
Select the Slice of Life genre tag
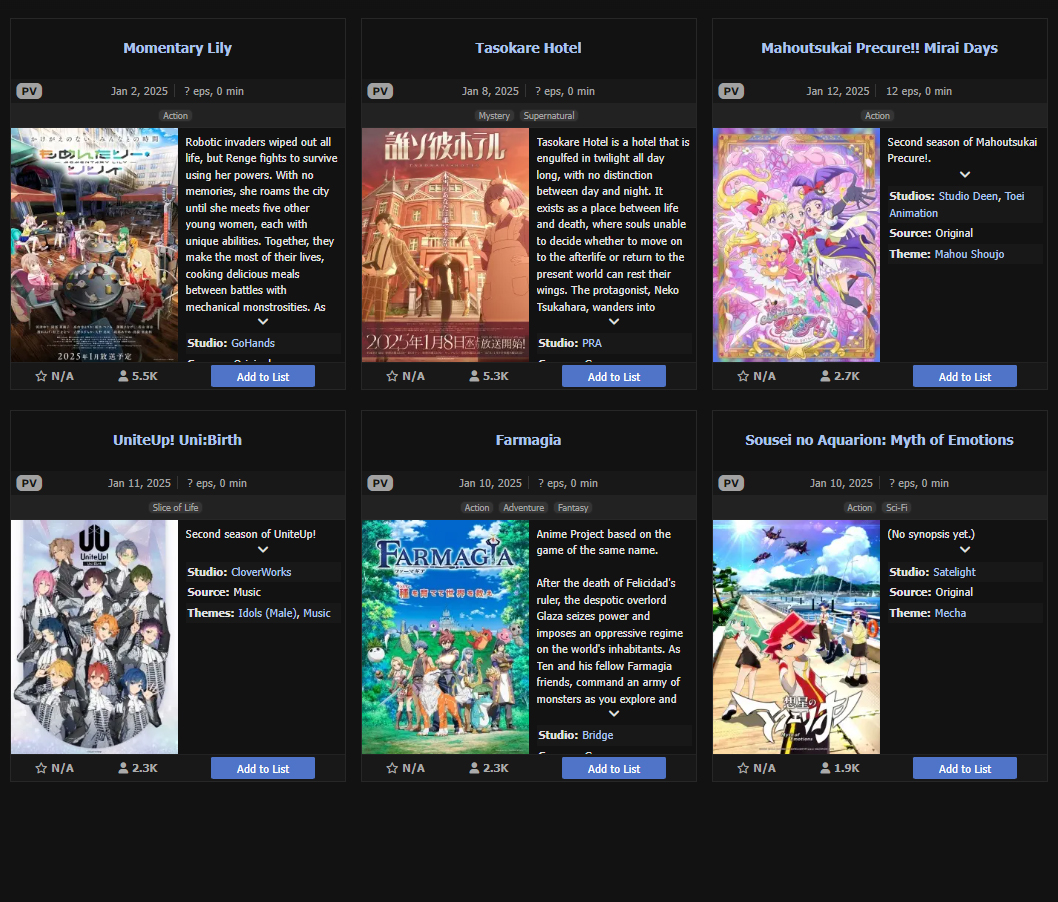click(x=175, y=508)
